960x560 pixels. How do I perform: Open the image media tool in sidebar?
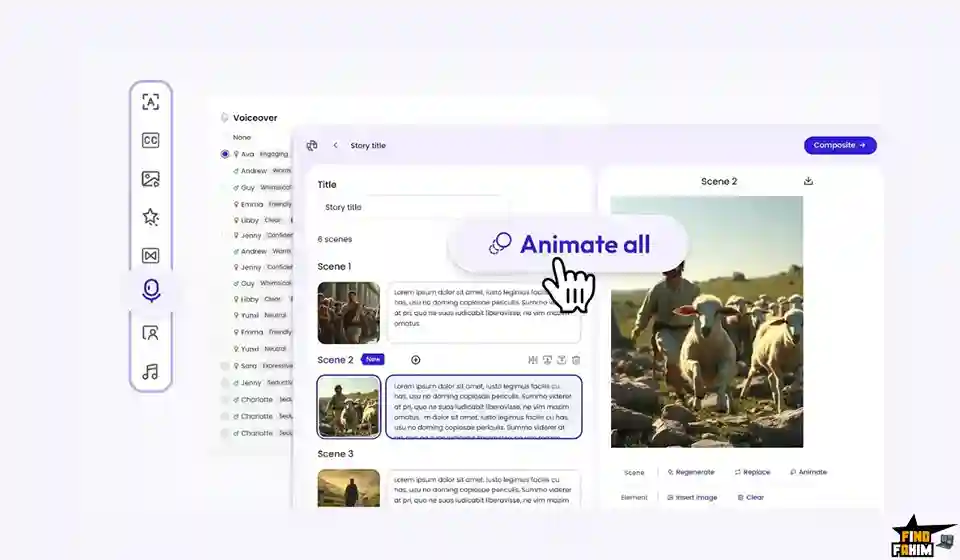click(x=151, y=179)
